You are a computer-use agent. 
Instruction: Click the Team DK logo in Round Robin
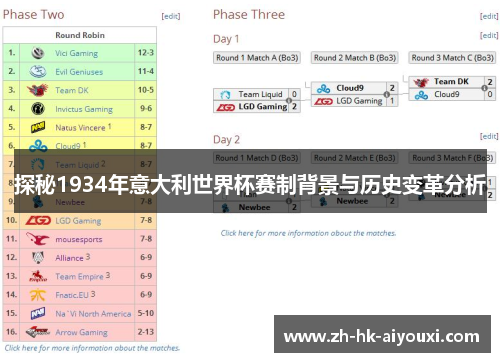coord(37,90)
